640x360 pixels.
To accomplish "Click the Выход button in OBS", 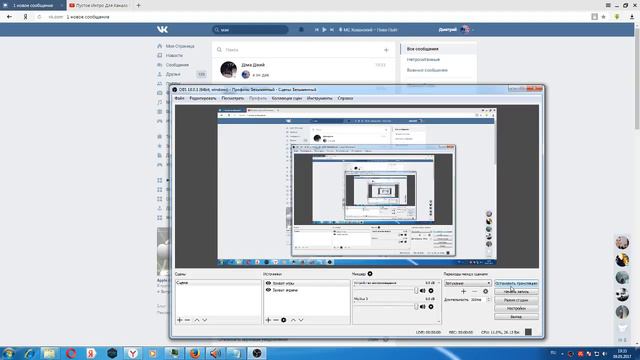I will [516, 316].
